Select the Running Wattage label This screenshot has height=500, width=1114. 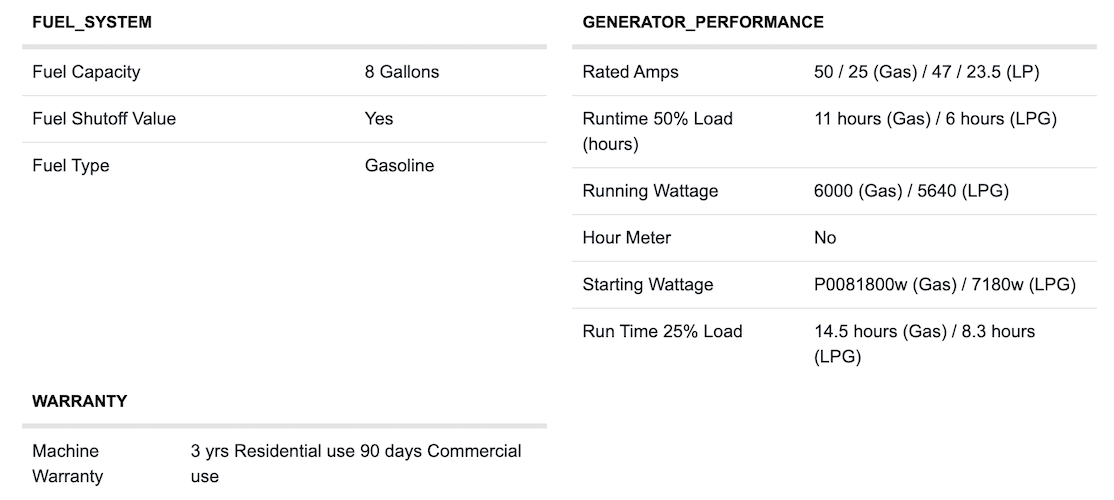click(x=650, y=191)
